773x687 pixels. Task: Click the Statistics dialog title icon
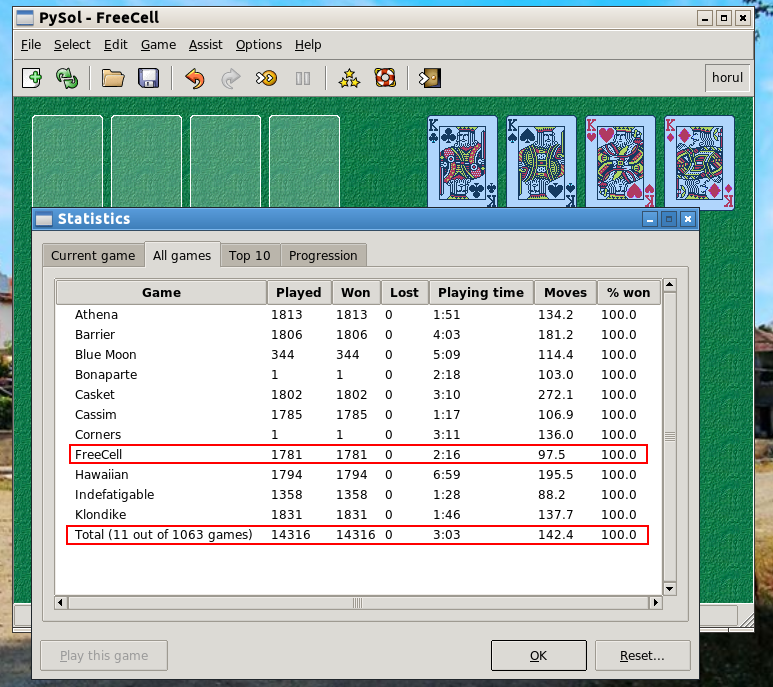44,219
